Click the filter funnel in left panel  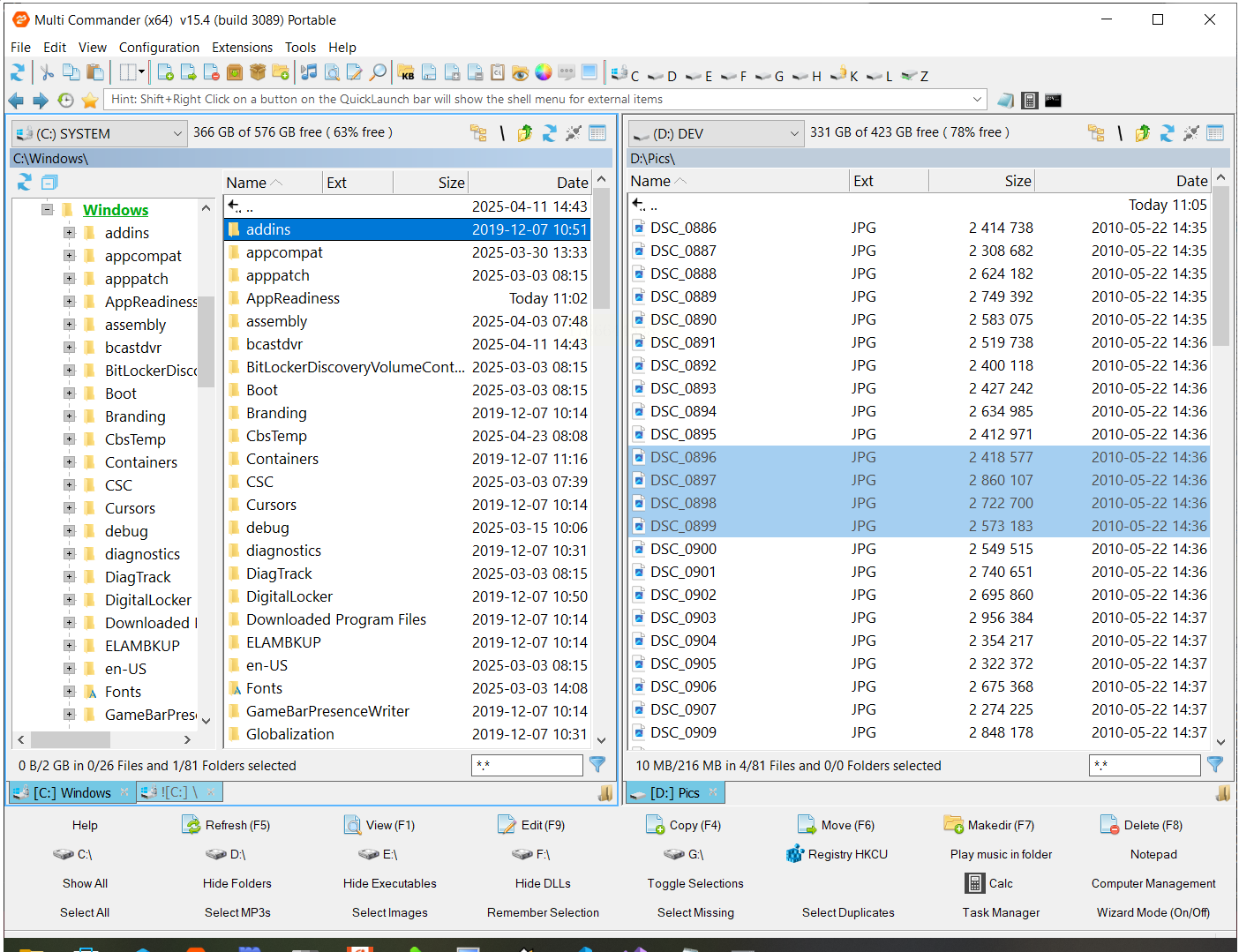tap(597, 765)
